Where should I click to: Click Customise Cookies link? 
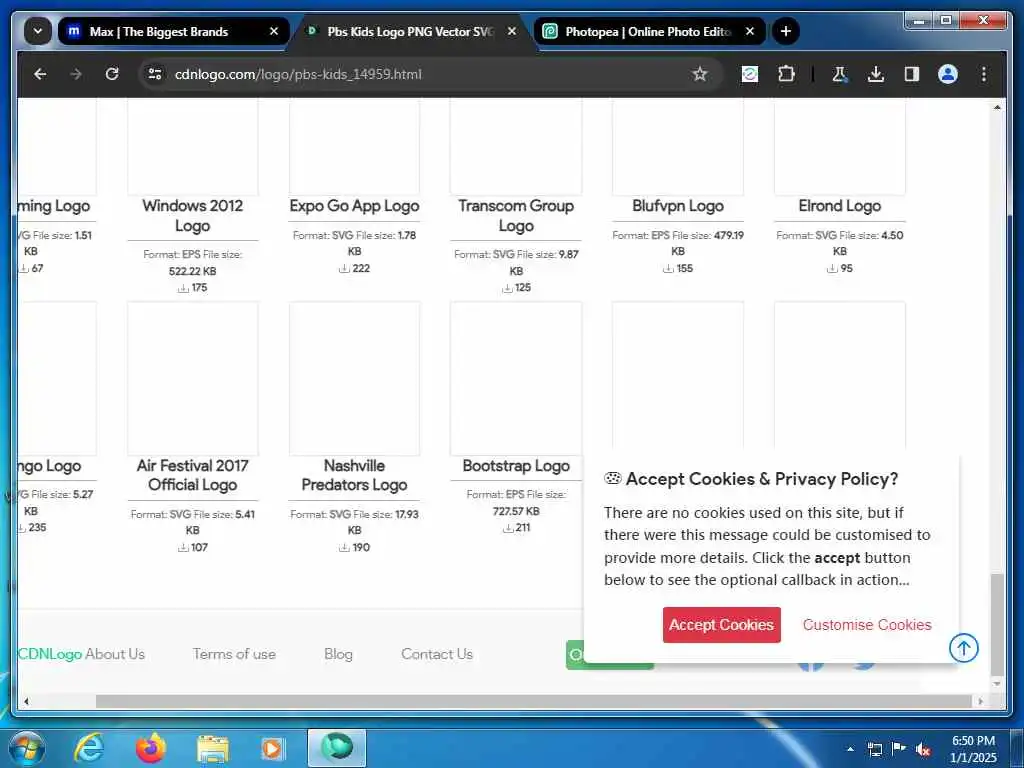[867, 625]
